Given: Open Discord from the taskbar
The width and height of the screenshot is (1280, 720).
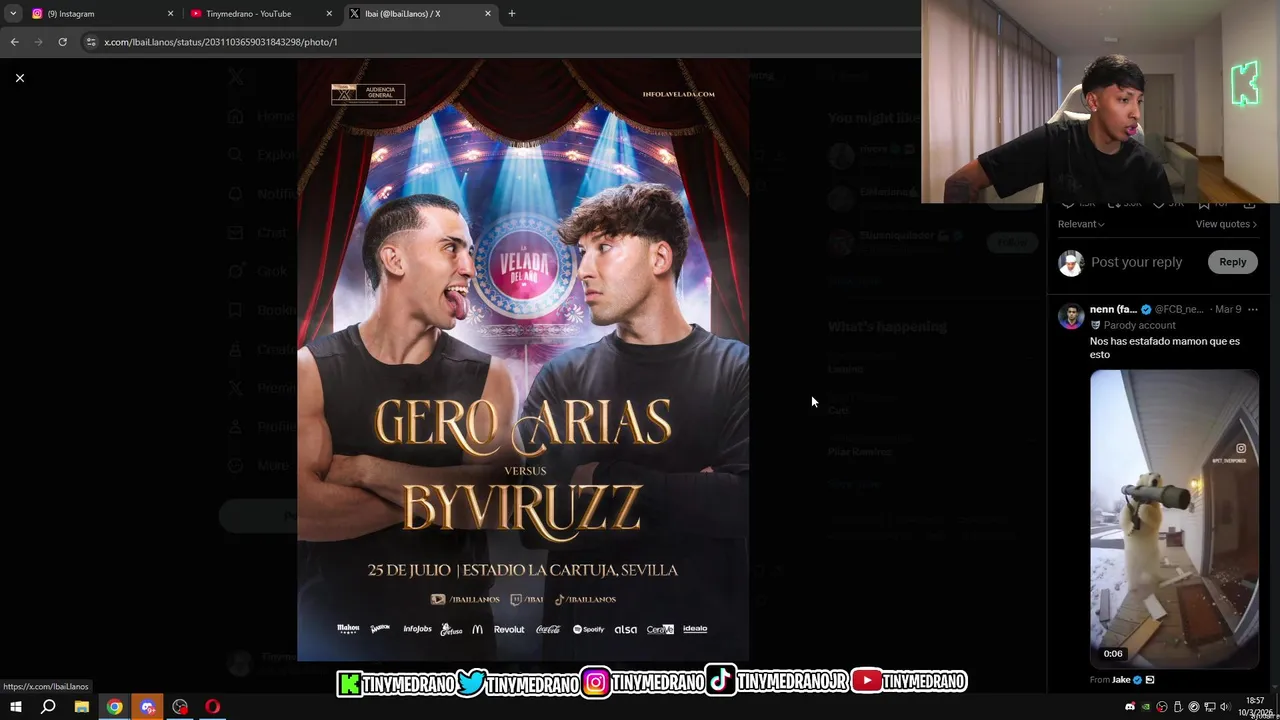Looking at the screenshot, I should point(148,707).
